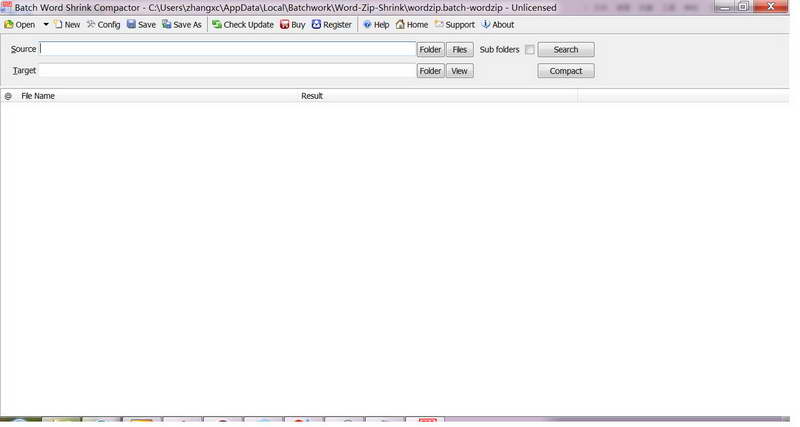Expand the Open dropdown arrow
Viewport: 800px width, 427px height.
click(x=46, y=24)
